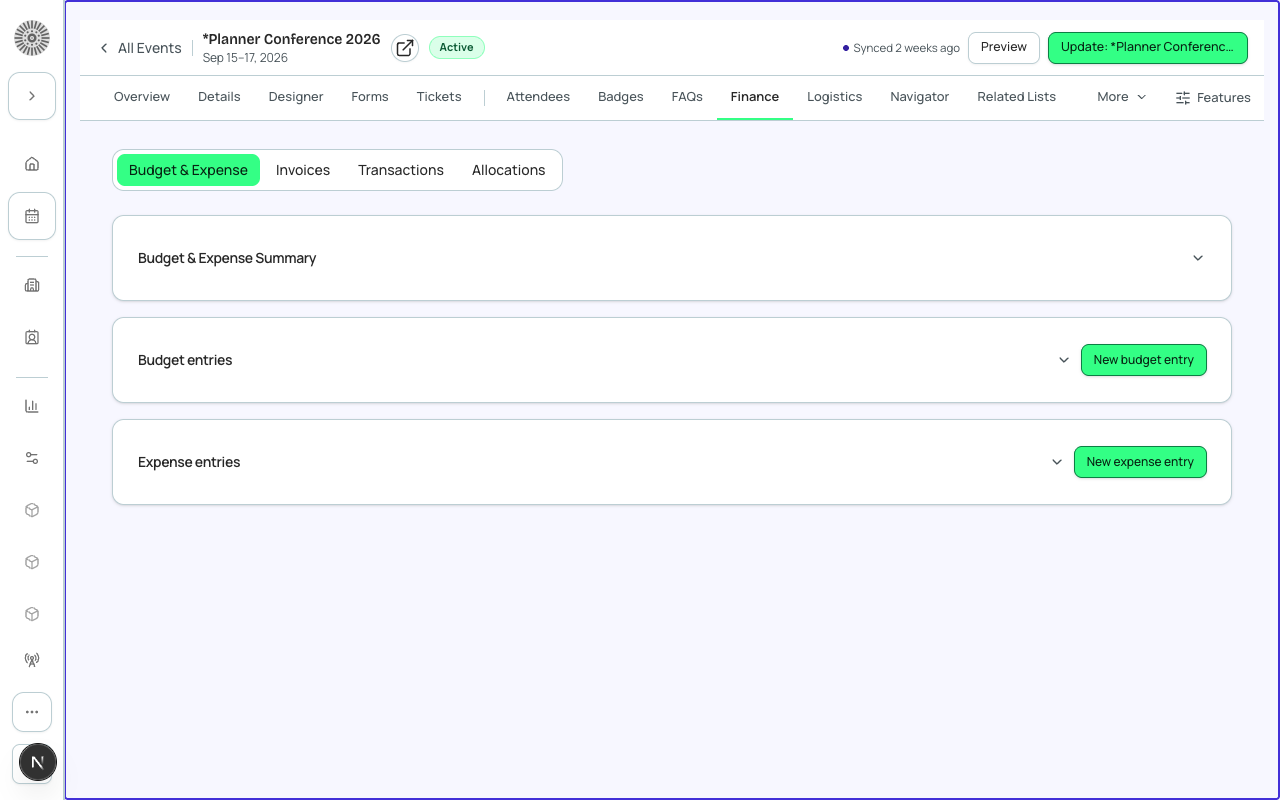Switch to the Designer tab
The height and width of the screenshot is (800, 1280).
coord(296,97)
